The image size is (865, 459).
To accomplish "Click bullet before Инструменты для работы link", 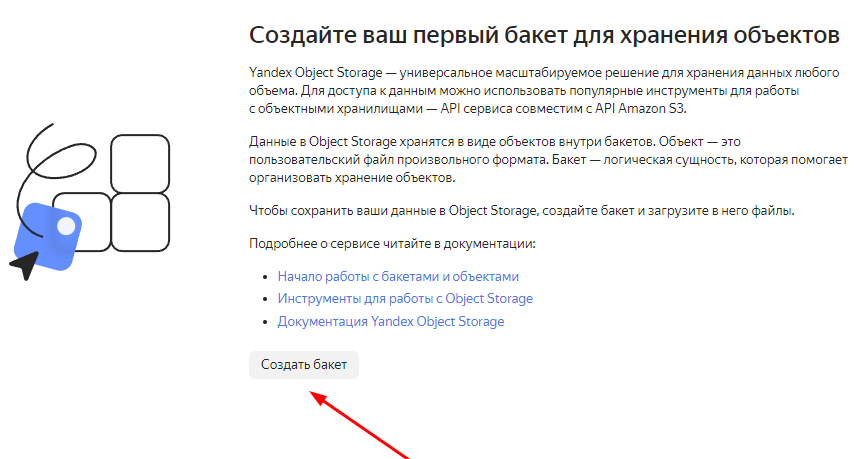I will [265, 300].
